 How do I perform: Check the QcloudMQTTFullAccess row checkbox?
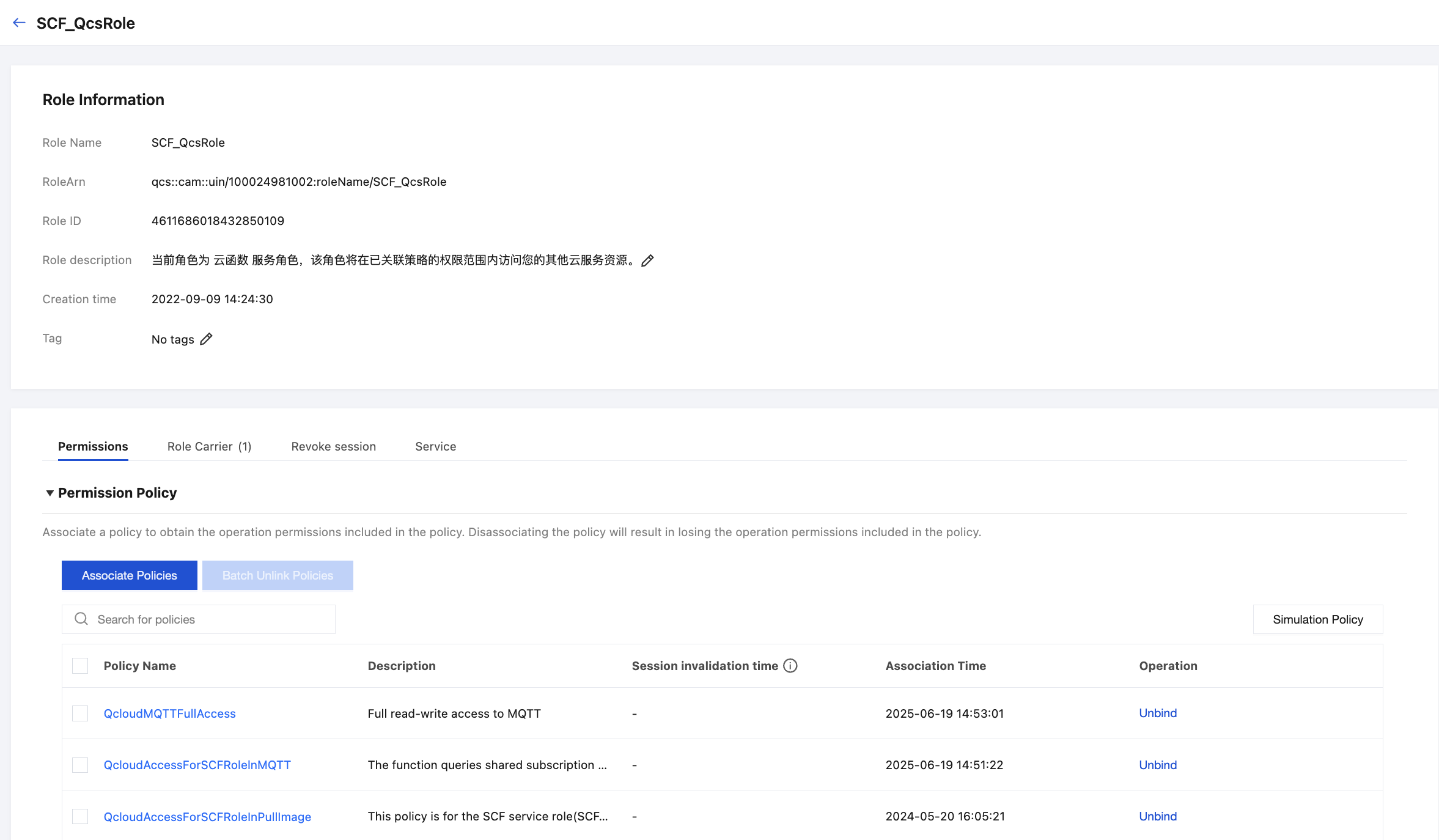click(x=80, y=713)
